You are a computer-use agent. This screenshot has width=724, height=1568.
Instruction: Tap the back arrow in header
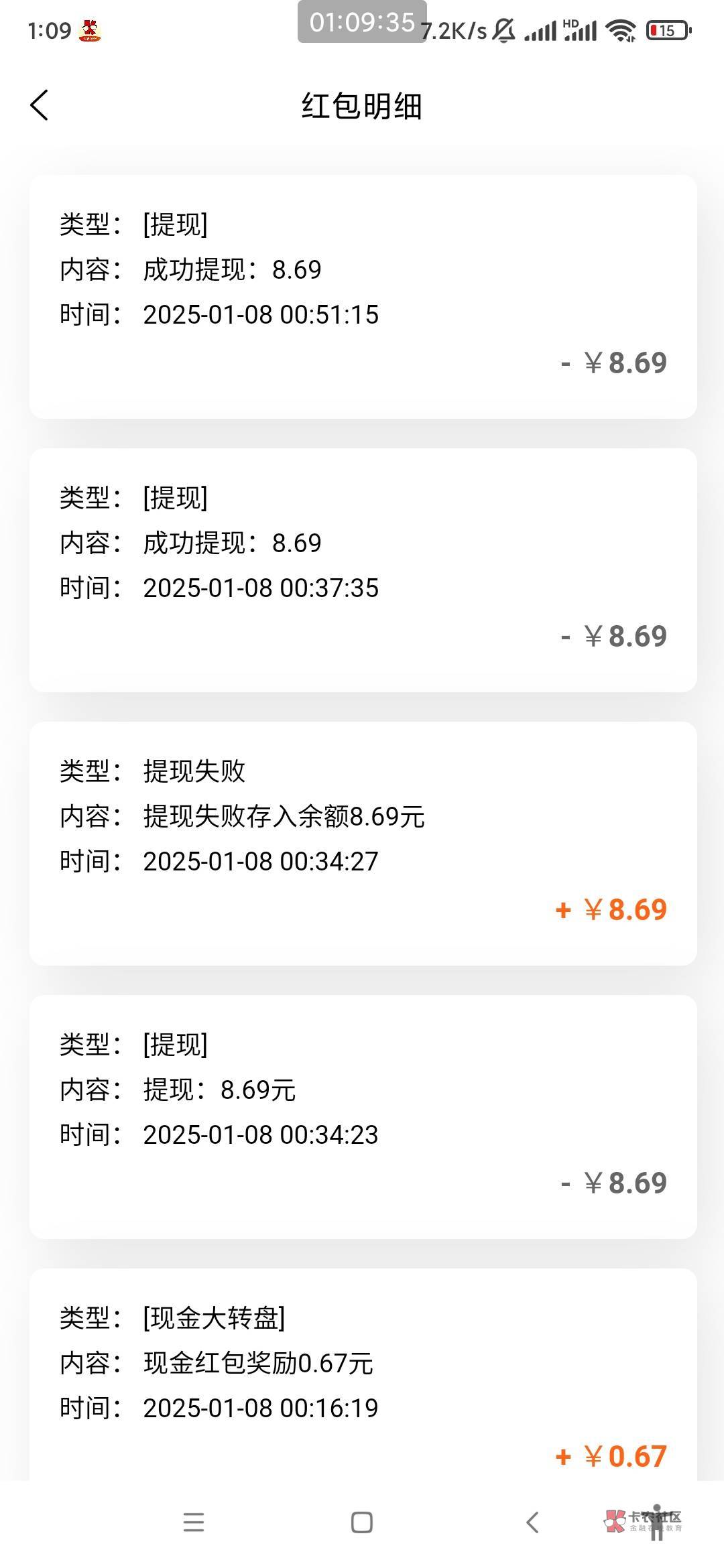[40, 106]
